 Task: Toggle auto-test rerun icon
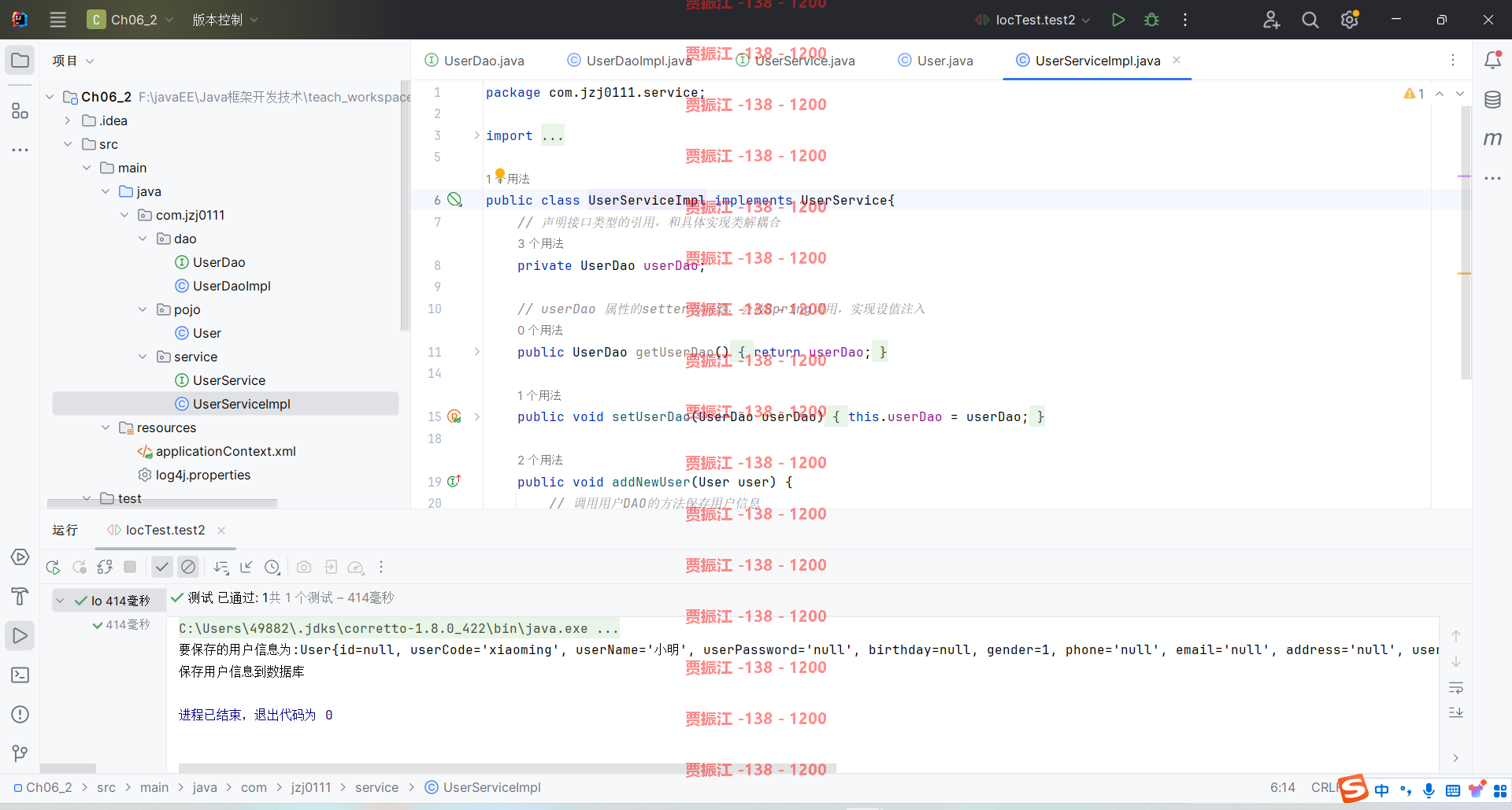[x=105, y=567]
